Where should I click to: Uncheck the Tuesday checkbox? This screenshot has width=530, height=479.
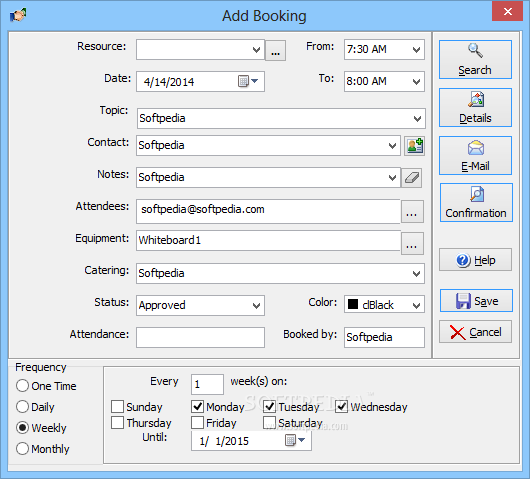pyautogui.click(x=269, y=407)
